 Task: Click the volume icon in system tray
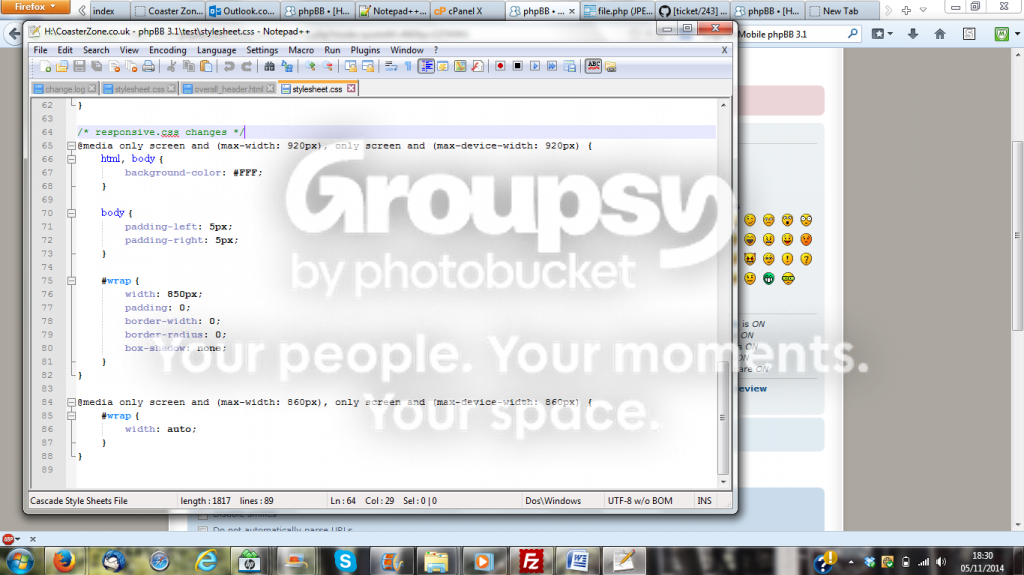(x=940, y=562)
